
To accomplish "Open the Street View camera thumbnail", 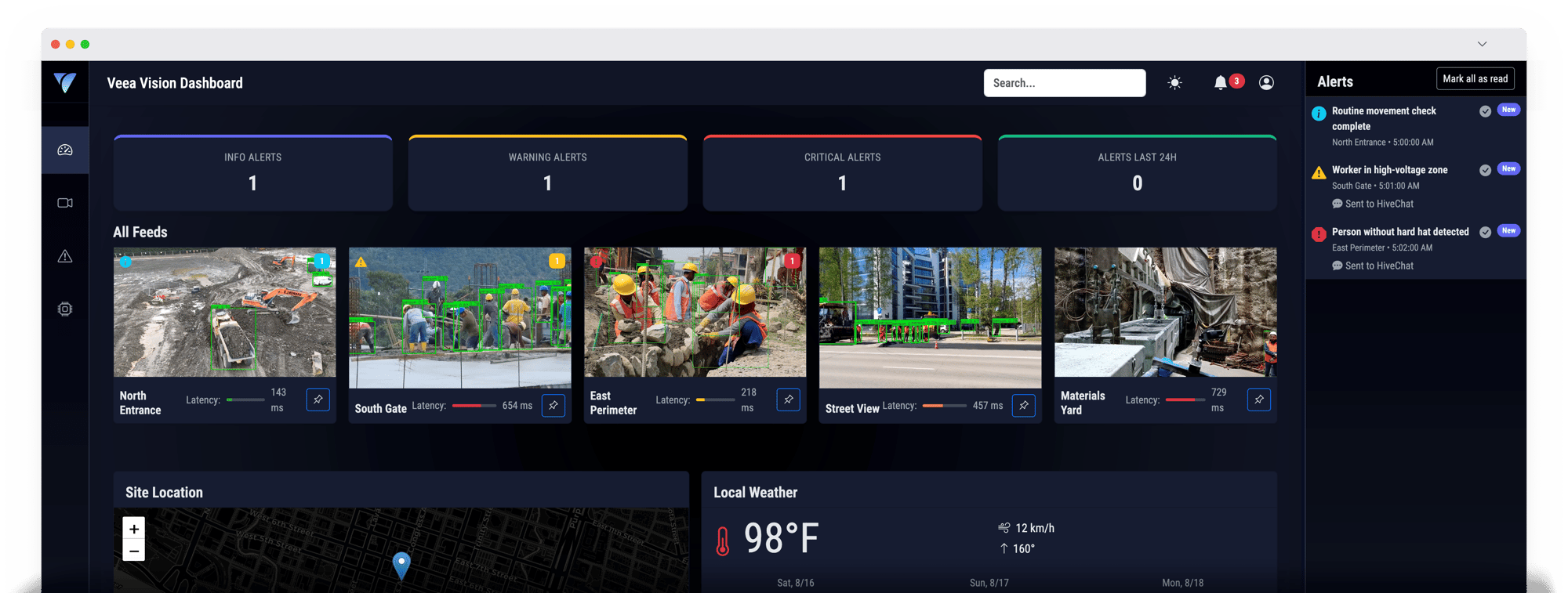I will pos(930,317).
